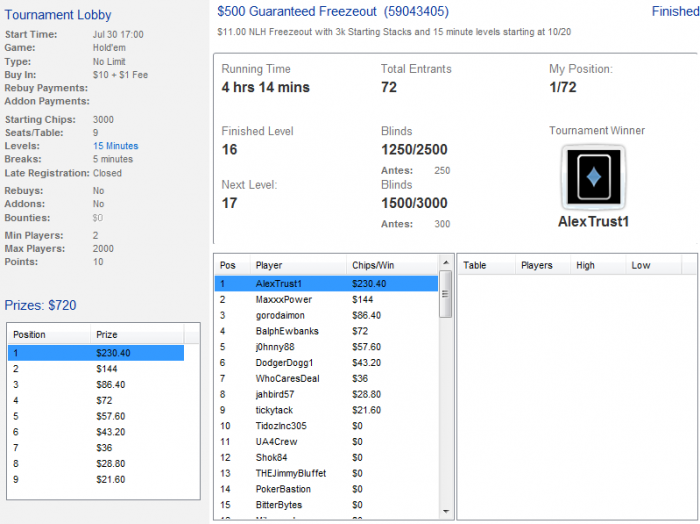Select the $28.80 eighth place prize row
Screen dimensions: 700x524
[96, 463]
